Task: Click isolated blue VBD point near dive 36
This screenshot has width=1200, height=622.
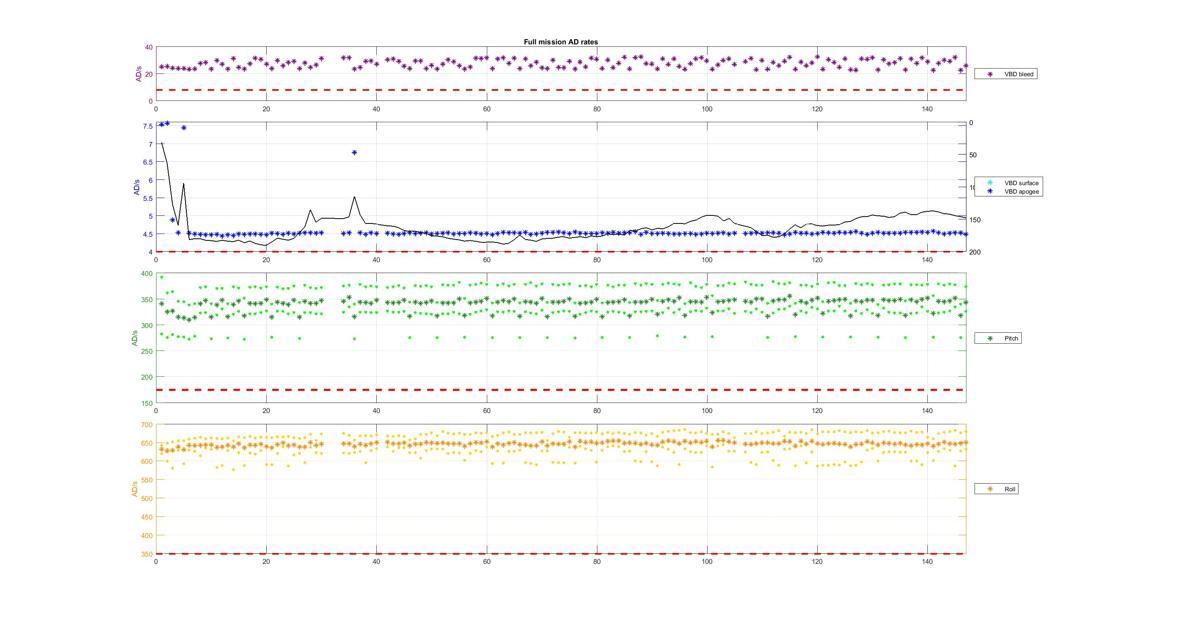Action: [x=354, y=153]
